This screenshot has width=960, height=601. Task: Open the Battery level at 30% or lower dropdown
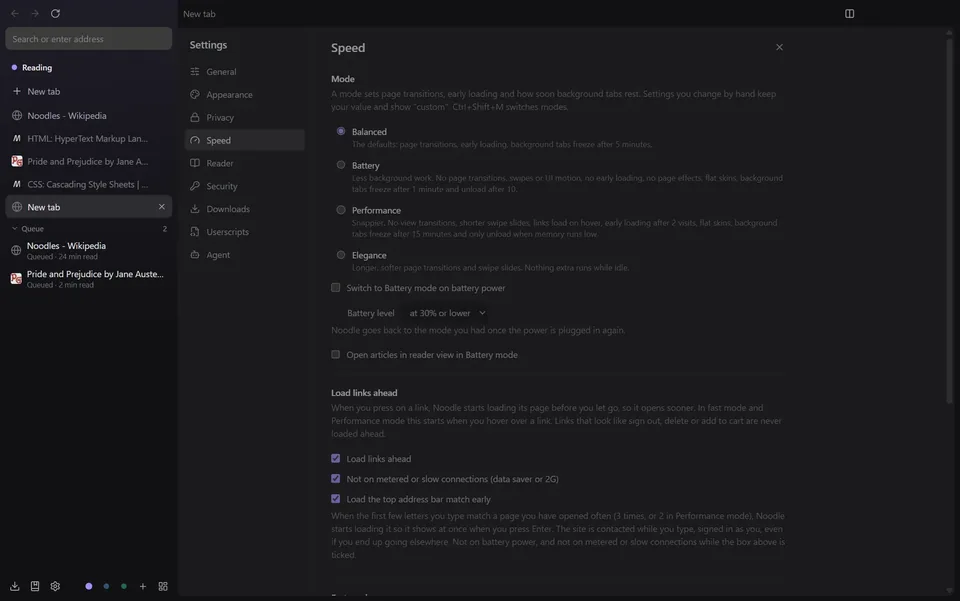coord(447,313)
